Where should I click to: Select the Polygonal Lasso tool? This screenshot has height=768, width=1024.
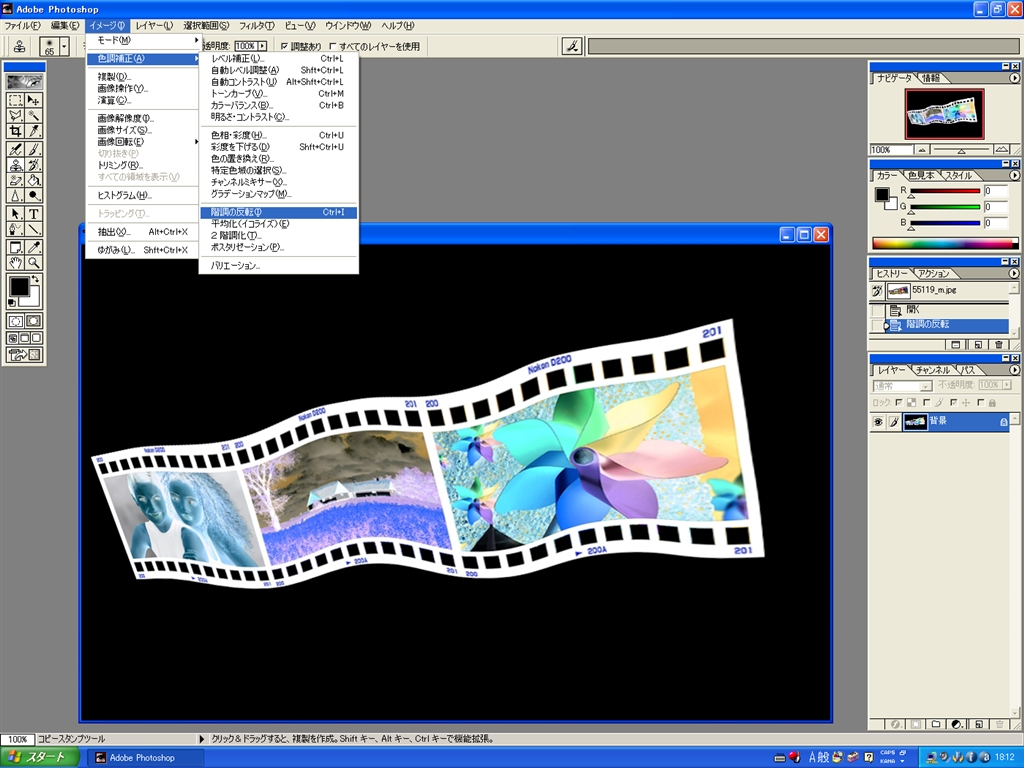pyautogui.click(x=15, y=116)
